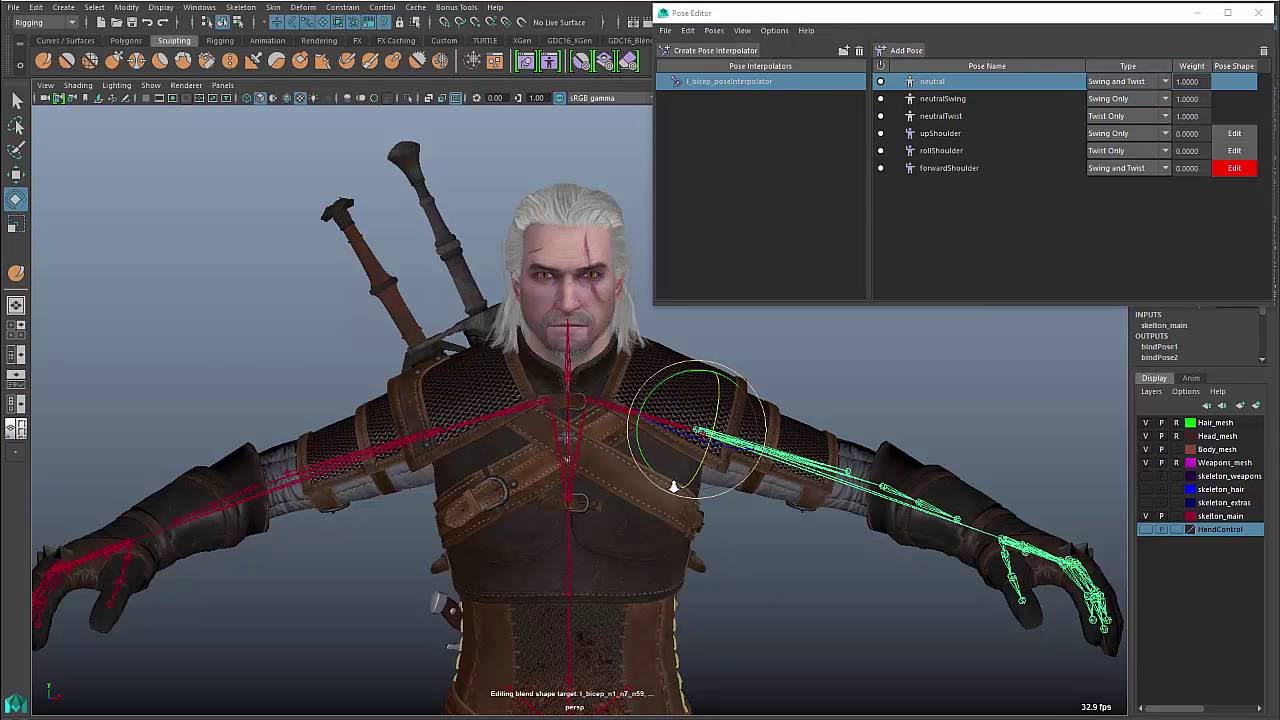The width and height of the screenshot is (1280, 720).
Task: Select the first Sculpt tool on the shelf
Action: click(43, 61)
